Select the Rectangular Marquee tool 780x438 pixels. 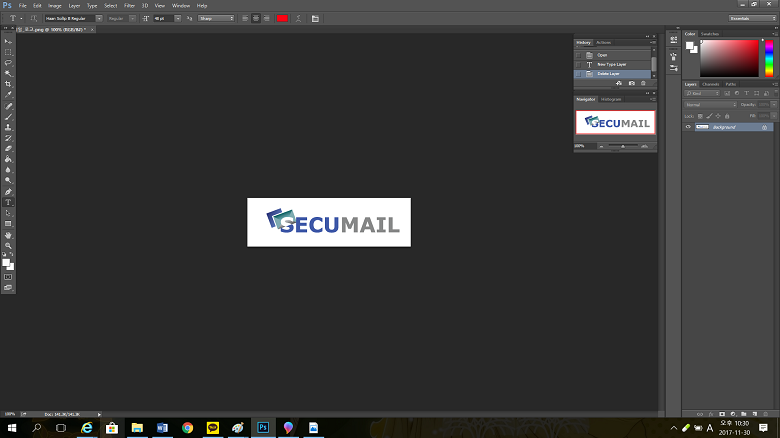[8, 52]
